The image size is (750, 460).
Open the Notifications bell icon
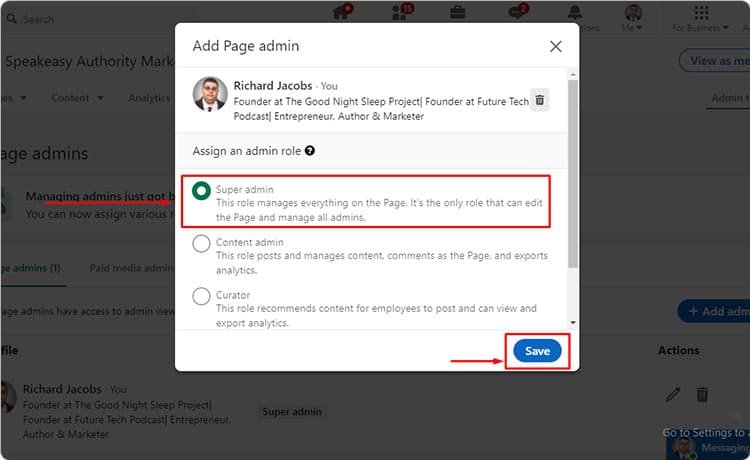pos(575,13)
